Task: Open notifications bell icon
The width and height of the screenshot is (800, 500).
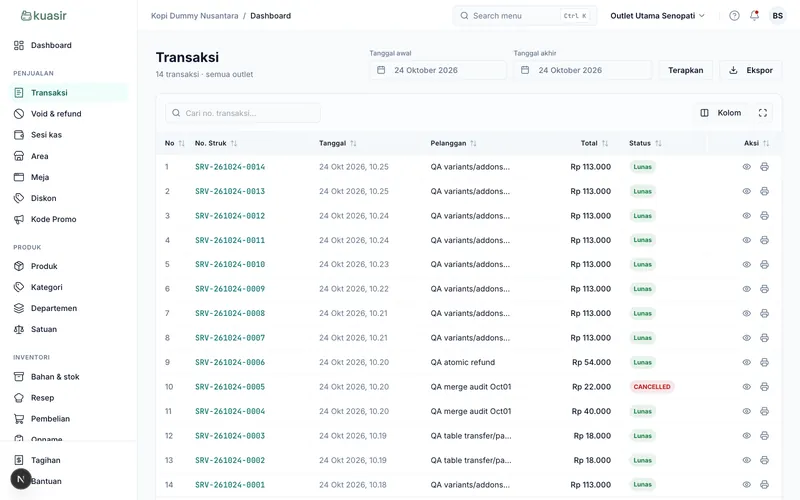Action: (754, 15)
